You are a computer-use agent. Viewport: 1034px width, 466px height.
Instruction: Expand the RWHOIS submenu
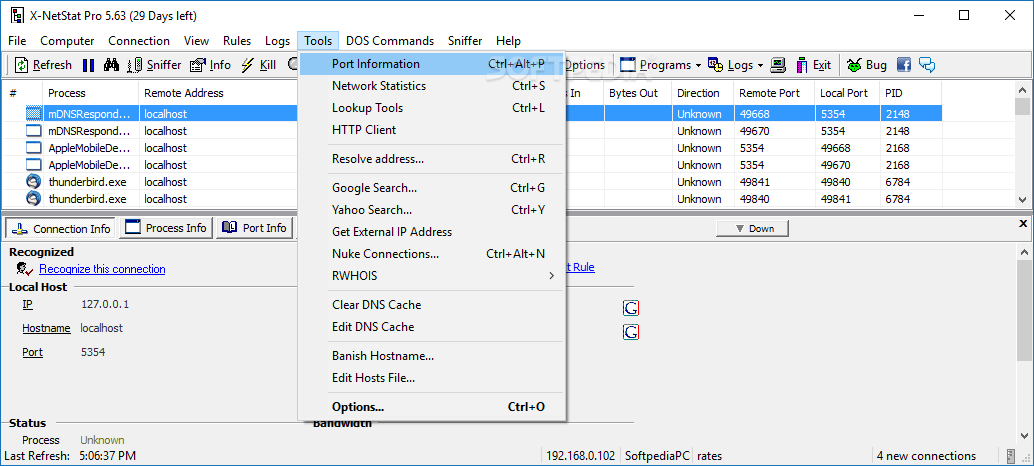coord(551,276)
